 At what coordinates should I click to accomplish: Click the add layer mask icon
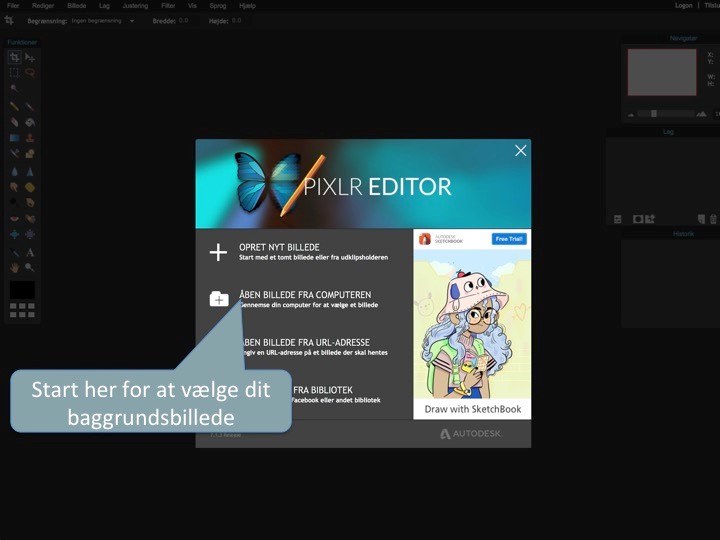pyautogui.click(x=637, y=219)
